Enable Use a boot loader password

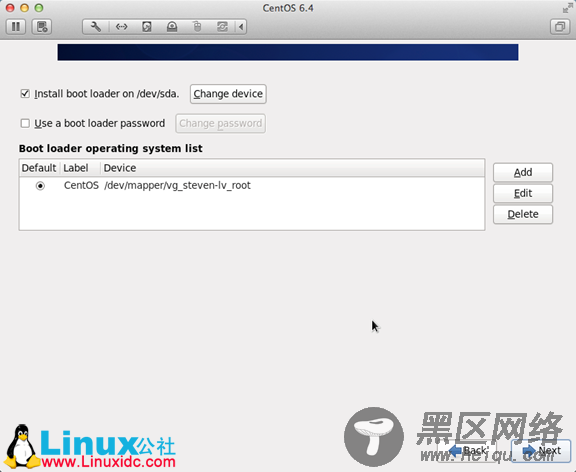coord(25,123)
